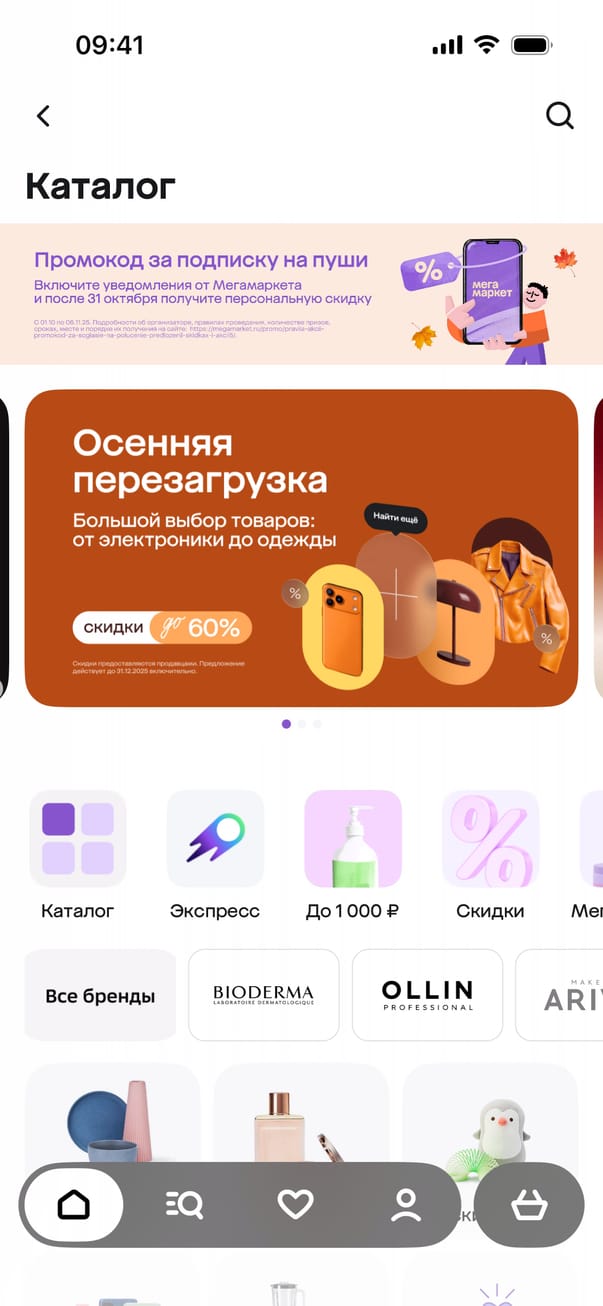Select the Ollin Professional brand card
The width and height of the screenshot is (603, 1306).
[x=427, y=996]
